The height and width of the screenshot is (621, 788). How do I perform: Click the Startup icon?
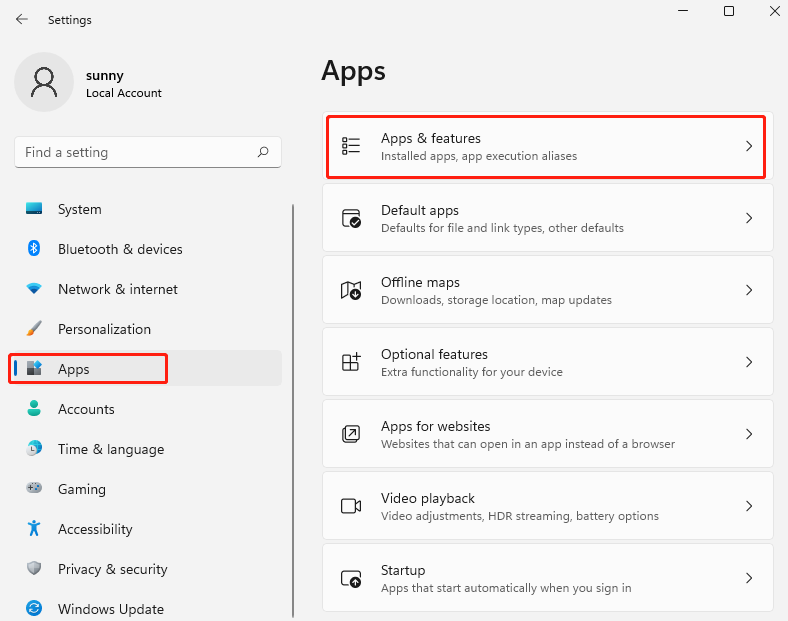[351, 578]
